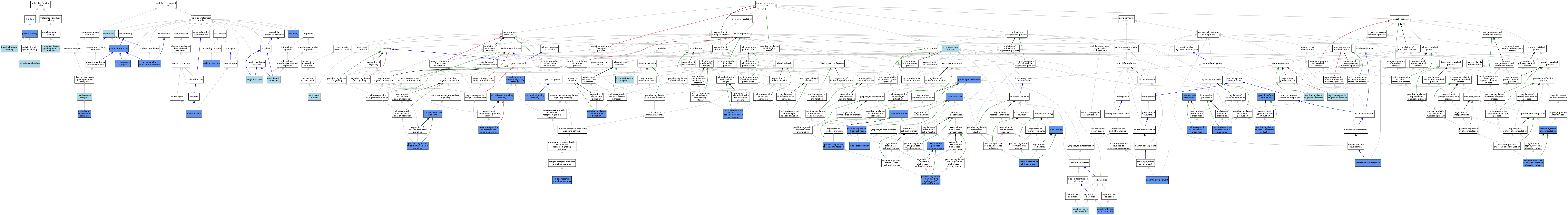Select the cell-cell junction node

pos(211,63)
